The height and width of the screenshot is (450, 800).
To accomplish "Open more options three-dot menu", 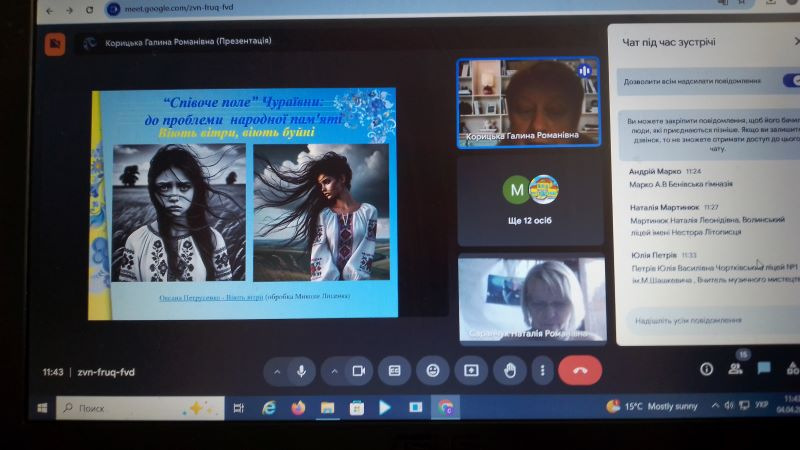I will click(542, 371).
